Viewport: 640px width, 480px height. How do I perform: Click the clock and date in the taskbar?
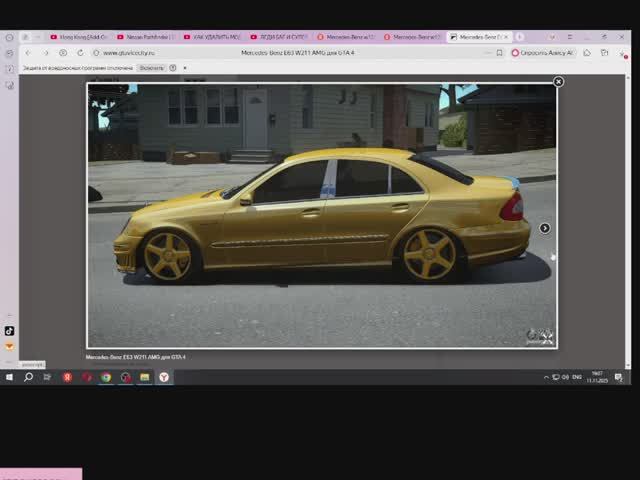coord(597,377)
